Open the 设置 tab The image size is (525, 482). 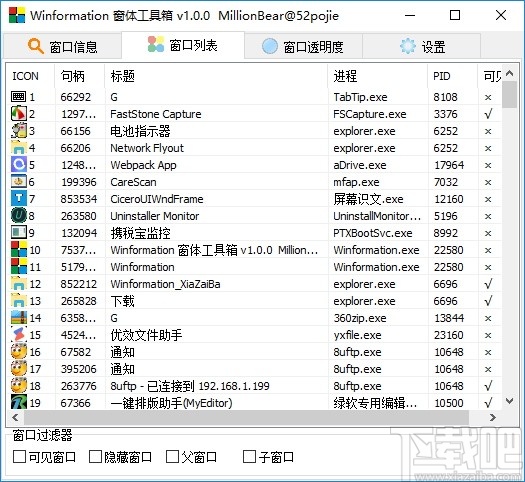point(422,46)
